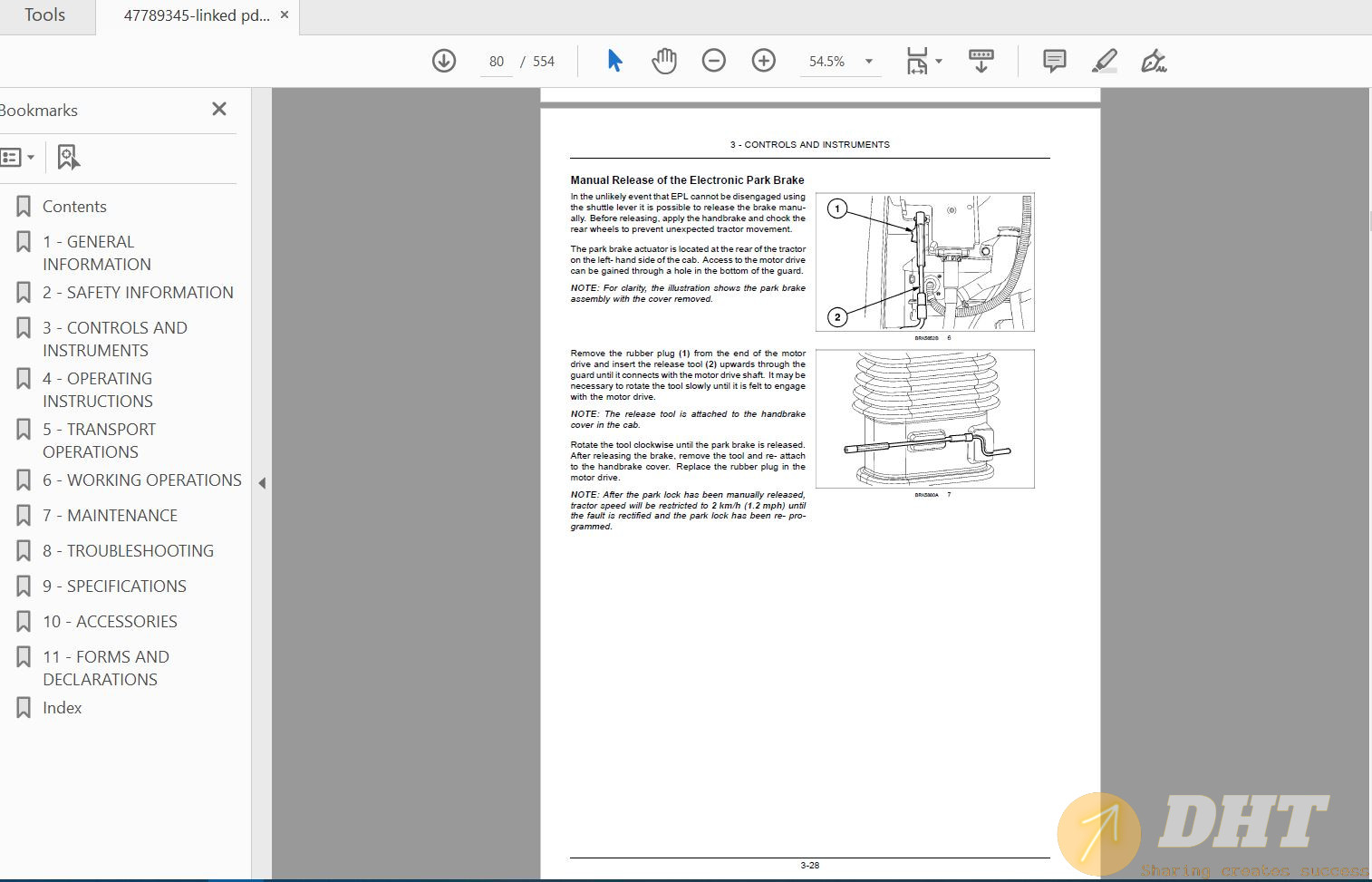Image resolution: width=1372 pixels, height=882 pixels.
Task: Click the next page down-arrow icon
Action: [x=444, y=61]
